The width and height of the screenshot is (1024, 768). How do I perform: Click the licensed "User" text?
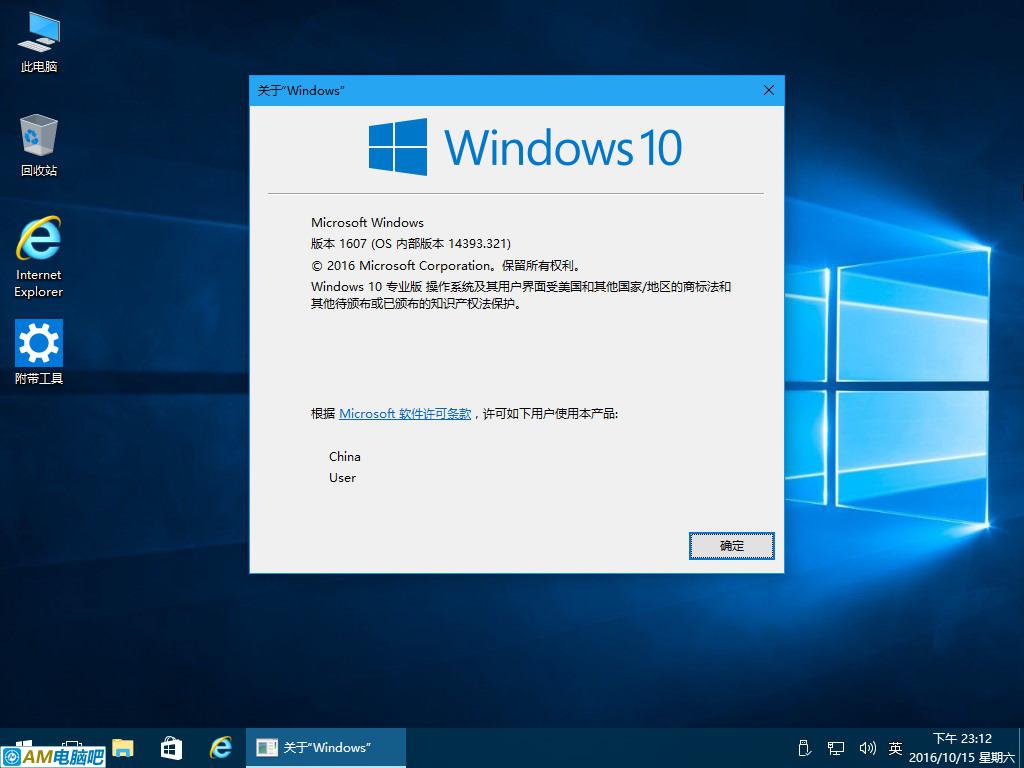tap(342, 477)
